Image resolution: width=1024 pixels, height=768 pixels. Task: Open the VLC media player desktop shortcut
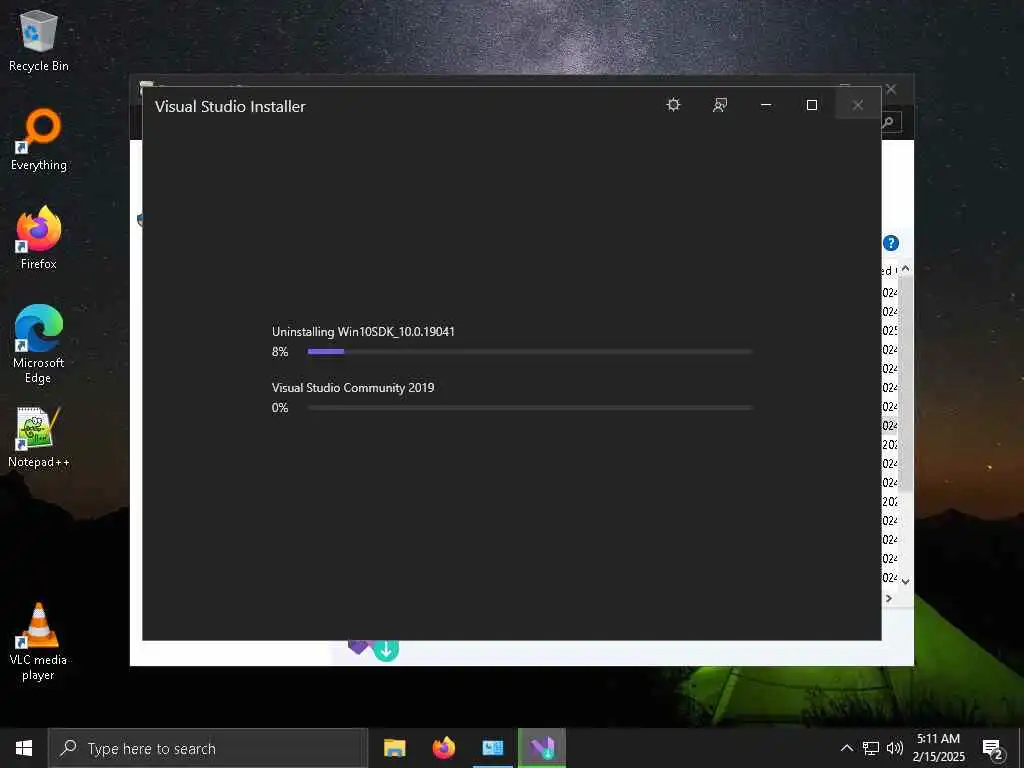click(39, 642)
